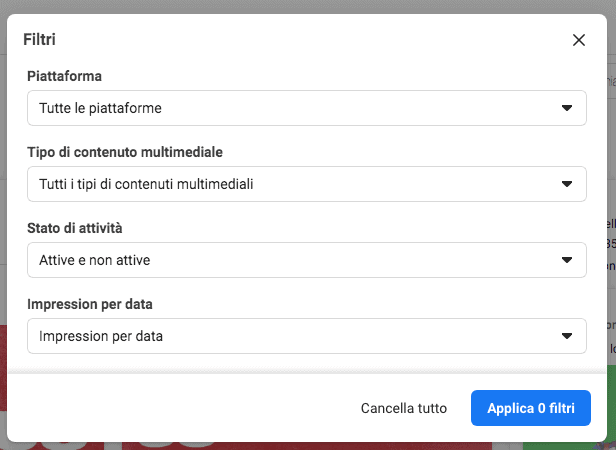
Task: Click the Stato di attività label
Action: [75, 228]
